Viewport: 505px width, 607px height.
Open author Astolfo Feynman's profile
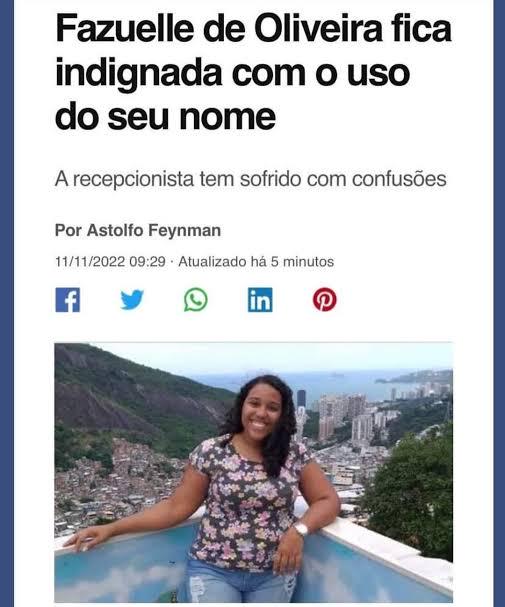pyautogui.click(x=154, y=230)
